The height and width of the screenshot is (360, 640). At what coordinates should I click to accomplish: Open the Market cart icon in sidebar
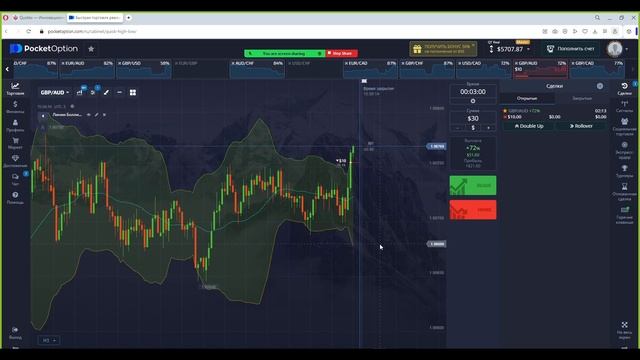[15, 143]
